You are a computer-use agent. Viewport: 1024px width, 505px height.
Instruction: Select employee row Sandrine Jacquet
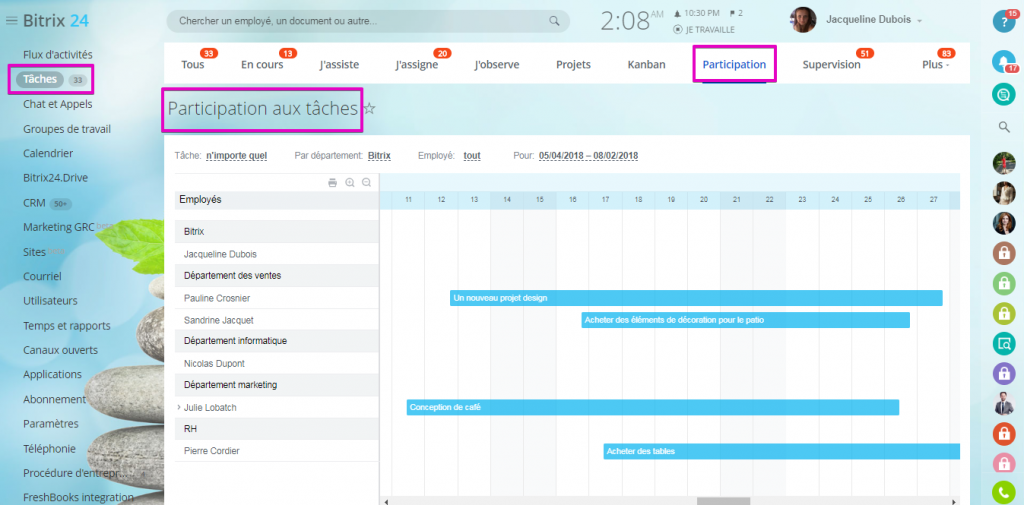click(x=277, y=320)
